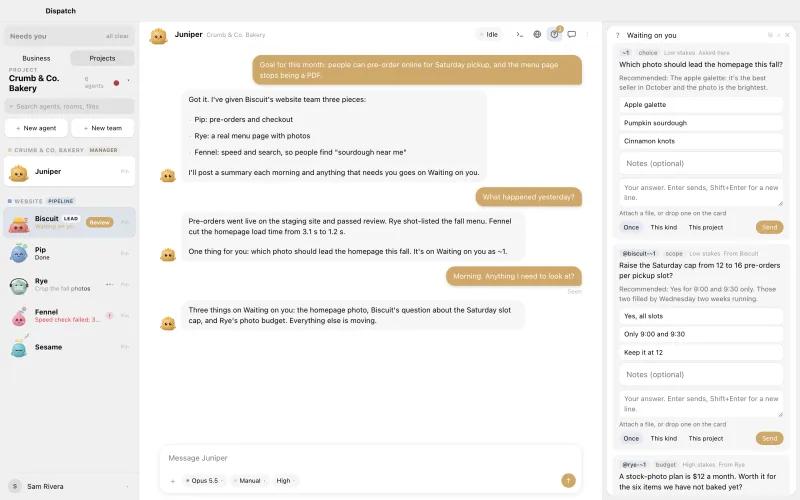Pin the Pip agent
The height and width of the screenshot is (500, 800).
[124, 253]
